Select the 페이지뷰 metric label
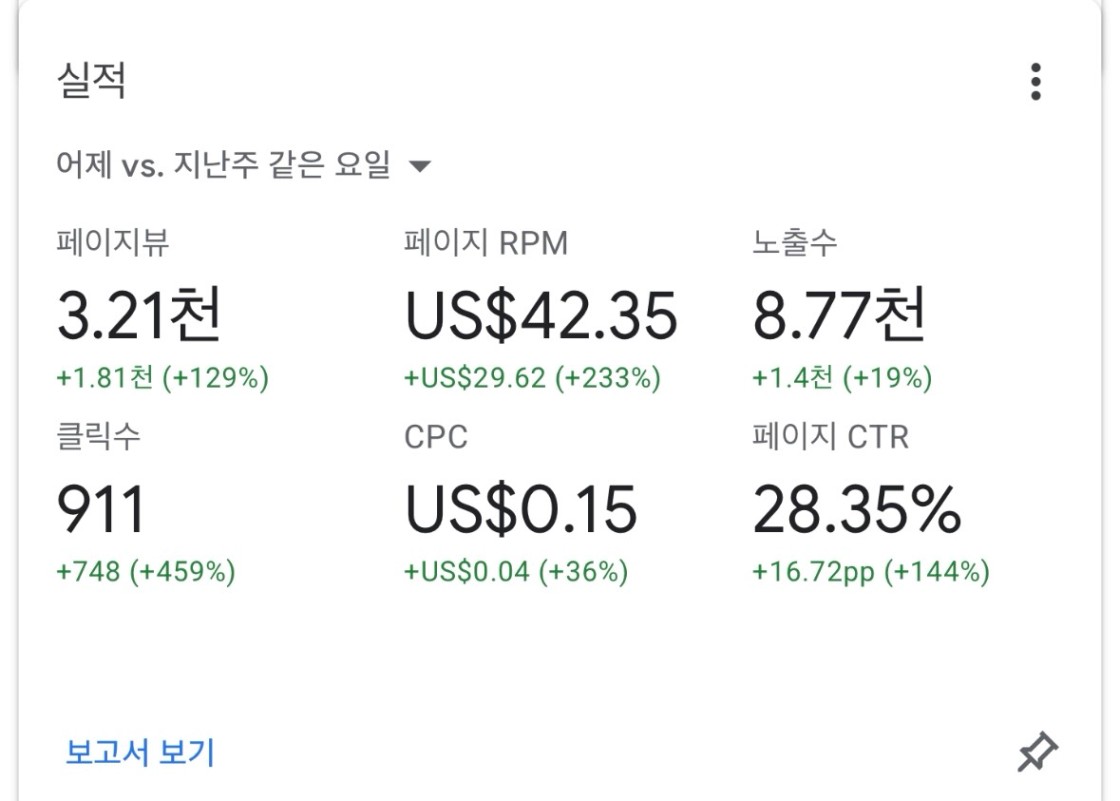Screen dimensions: 1120x801 [x=120, y=243]
